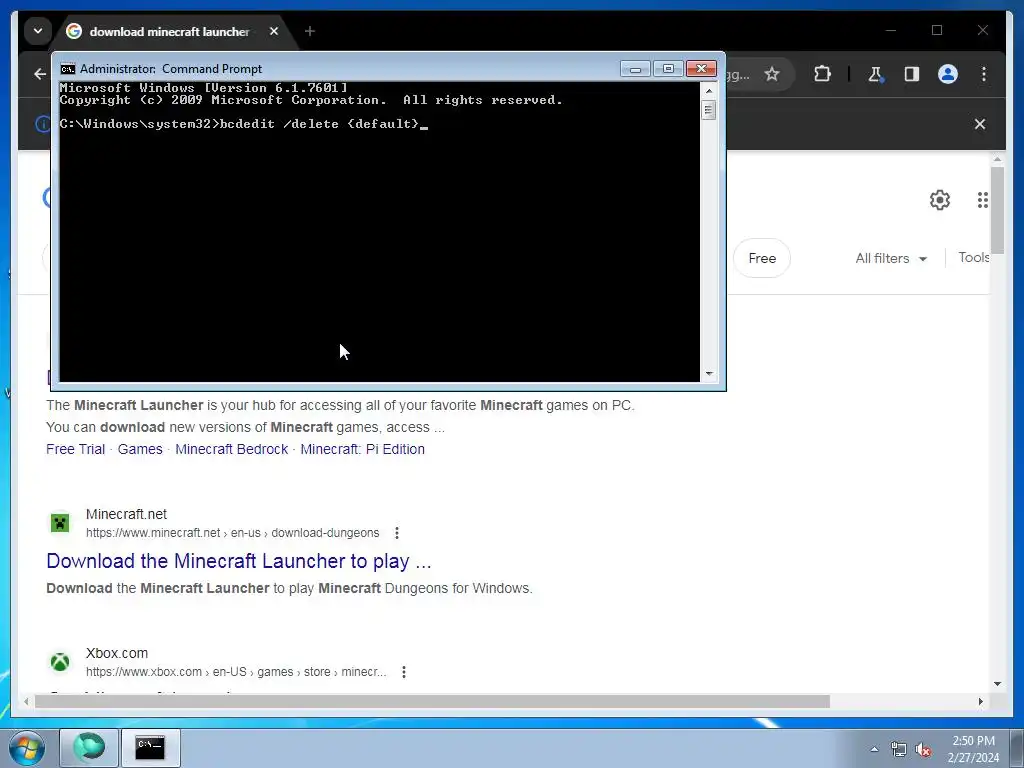The width and height of the screenshot is (1024, 768).
Task: Click the Minecraft.net creeper favicon
Action: click(60, 523)
